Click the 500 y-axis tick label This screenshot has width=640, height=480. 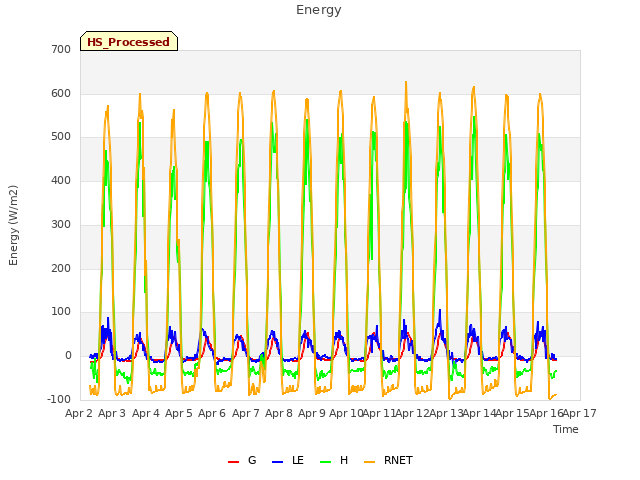click(61, 137)
